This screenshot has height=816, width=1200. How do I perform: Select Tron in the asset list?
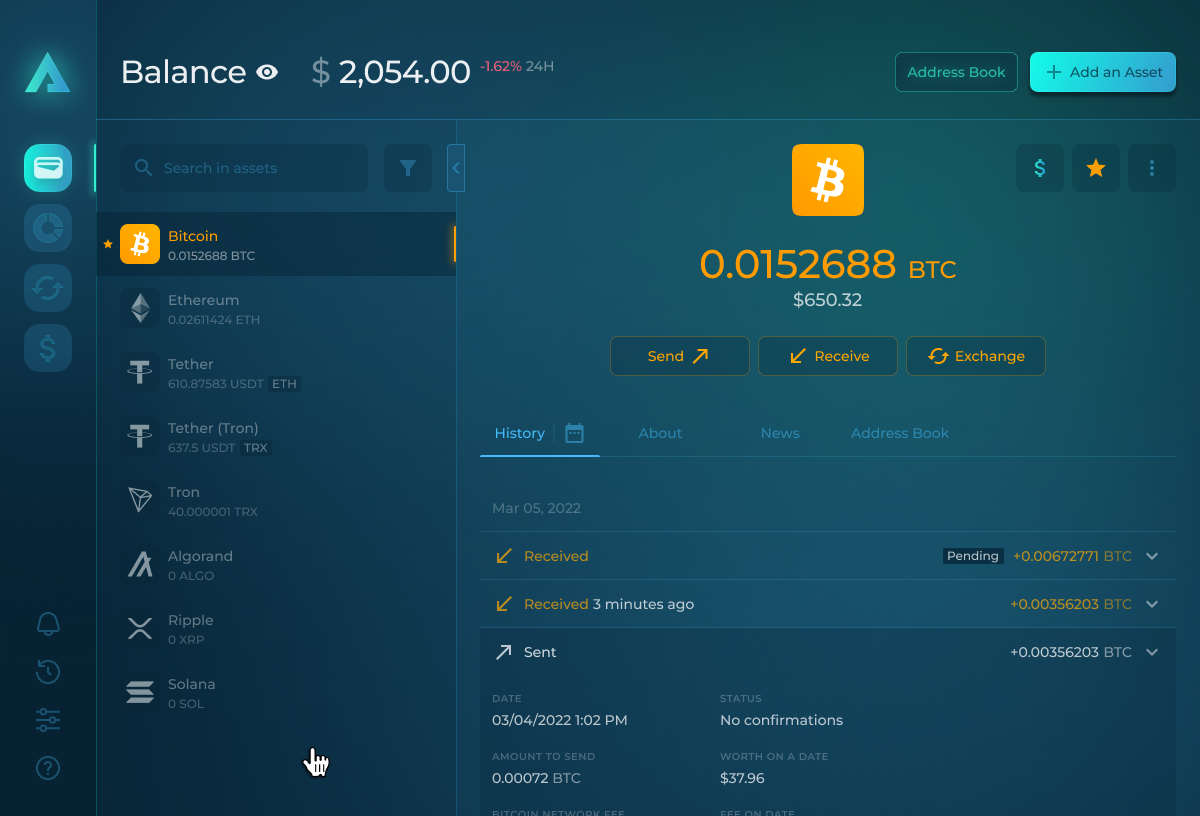276,500
